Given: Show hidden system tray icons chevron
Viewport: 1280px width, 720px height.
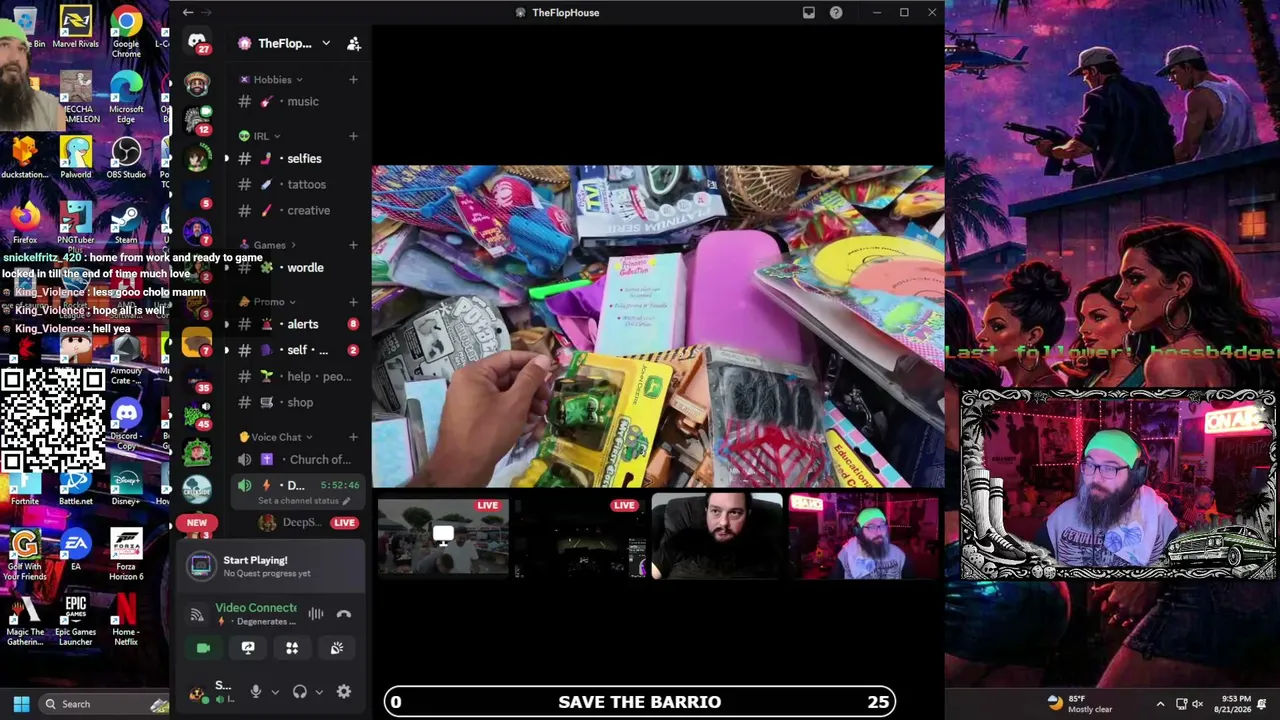Looking at the screenshot, I should (x=1160, y=704).
